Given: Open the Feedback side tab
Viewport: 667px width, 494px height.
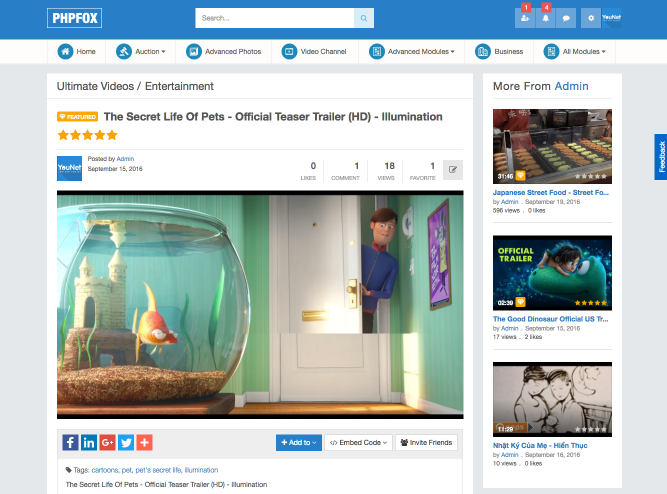Looking at the screenshot, I should 661,157.
